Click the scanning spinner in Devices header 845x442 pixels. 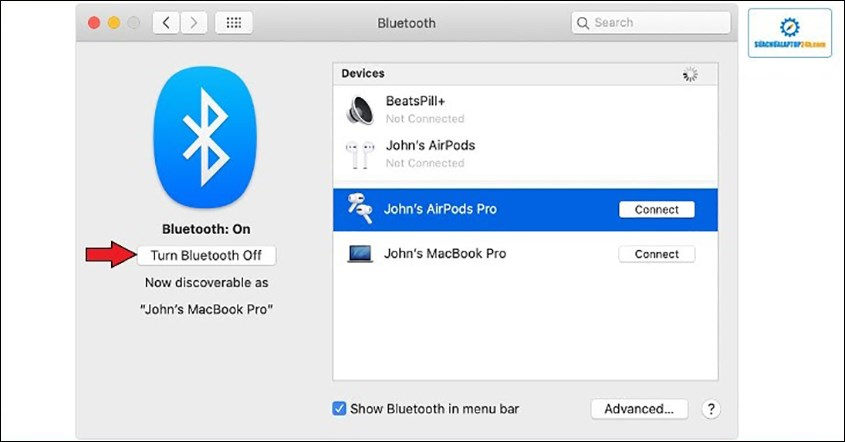click(x=690, y=74)
